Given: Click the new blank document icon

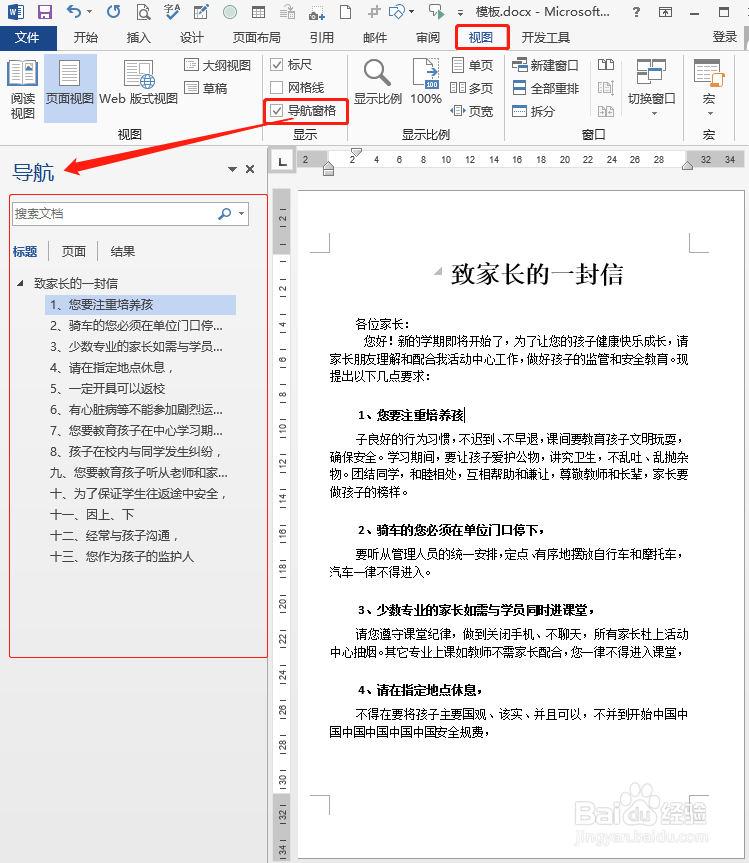Looking at the screenshot, I should click(345, 12).
